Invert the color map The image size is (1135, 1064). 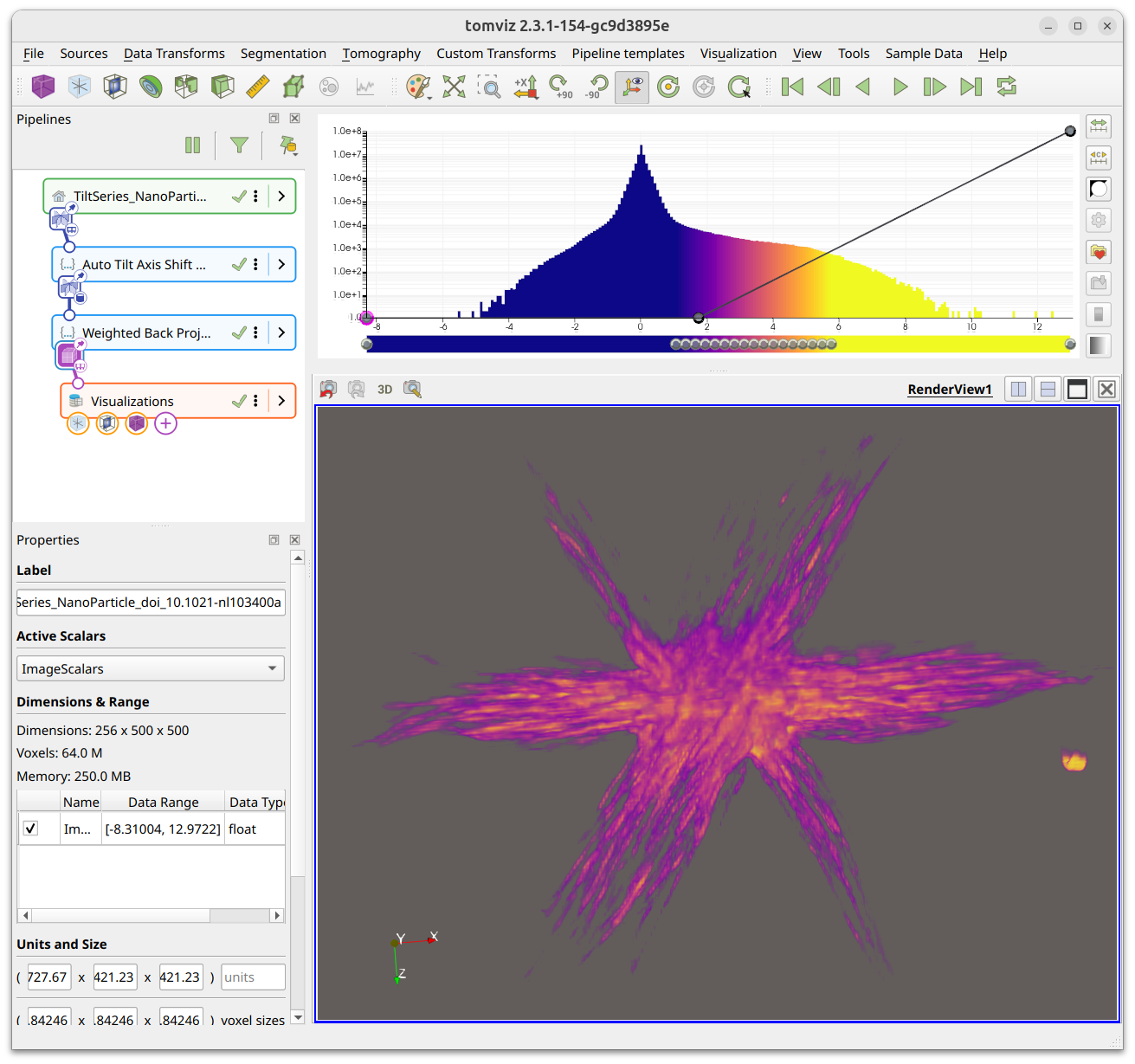point(1099,189)
